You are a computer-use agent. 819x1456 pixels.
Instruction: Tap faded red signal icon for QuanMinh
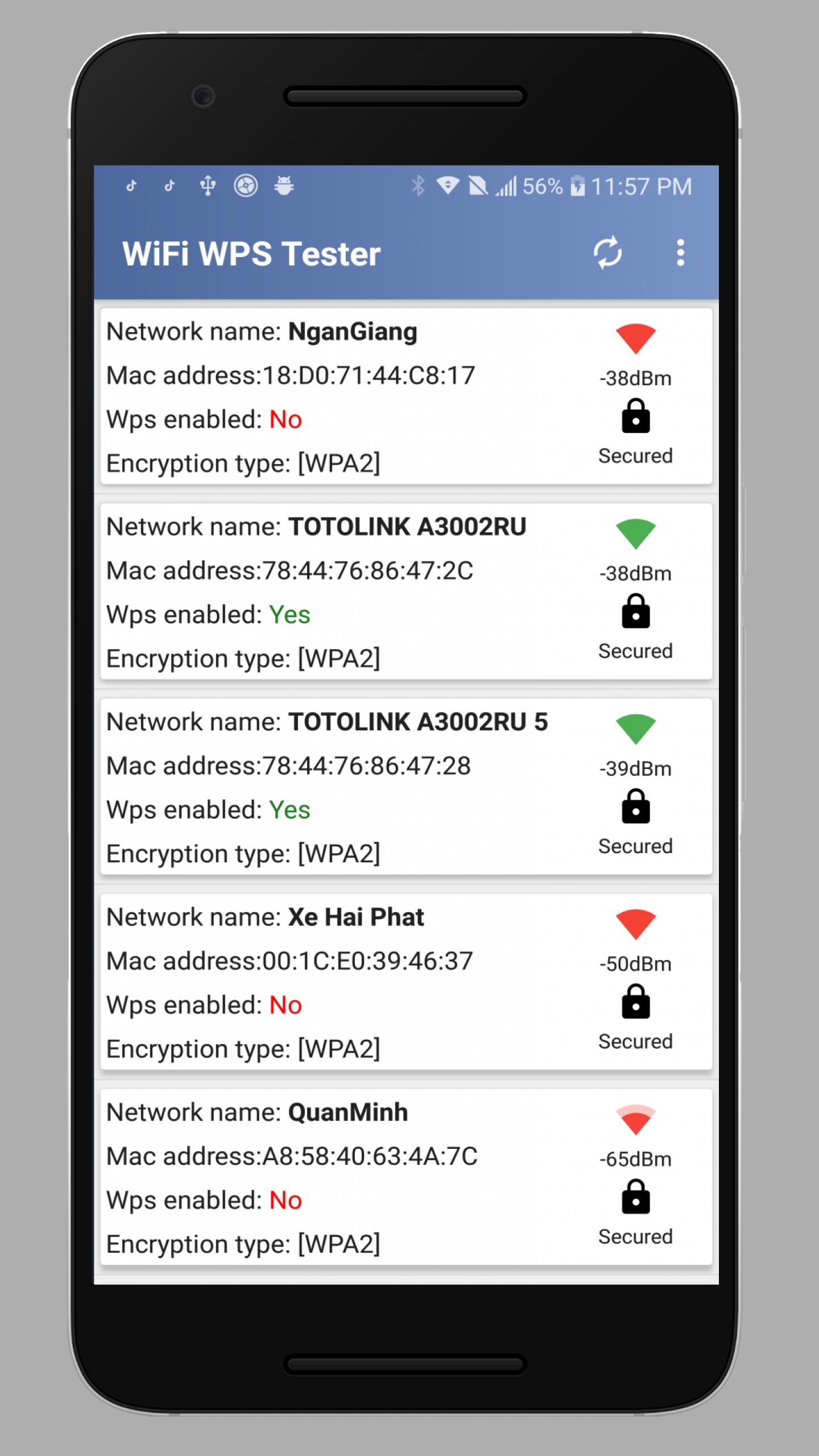[x=635, y=1119]
